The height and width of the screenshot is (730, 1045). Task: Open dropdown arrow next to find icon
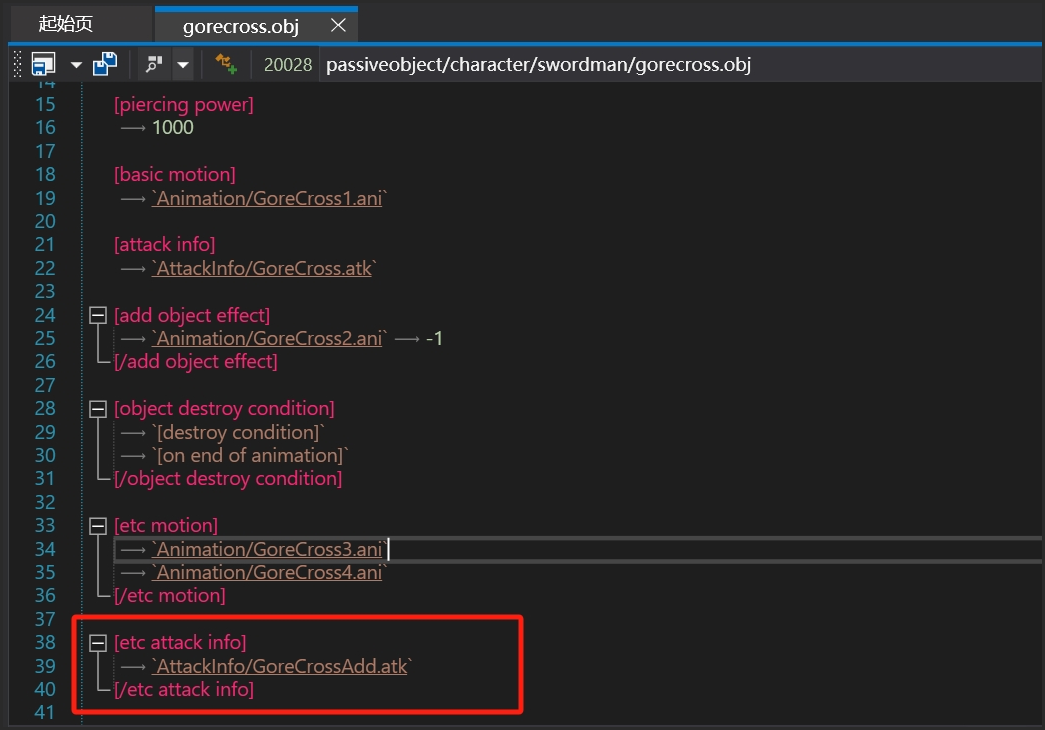click(182, 66)
